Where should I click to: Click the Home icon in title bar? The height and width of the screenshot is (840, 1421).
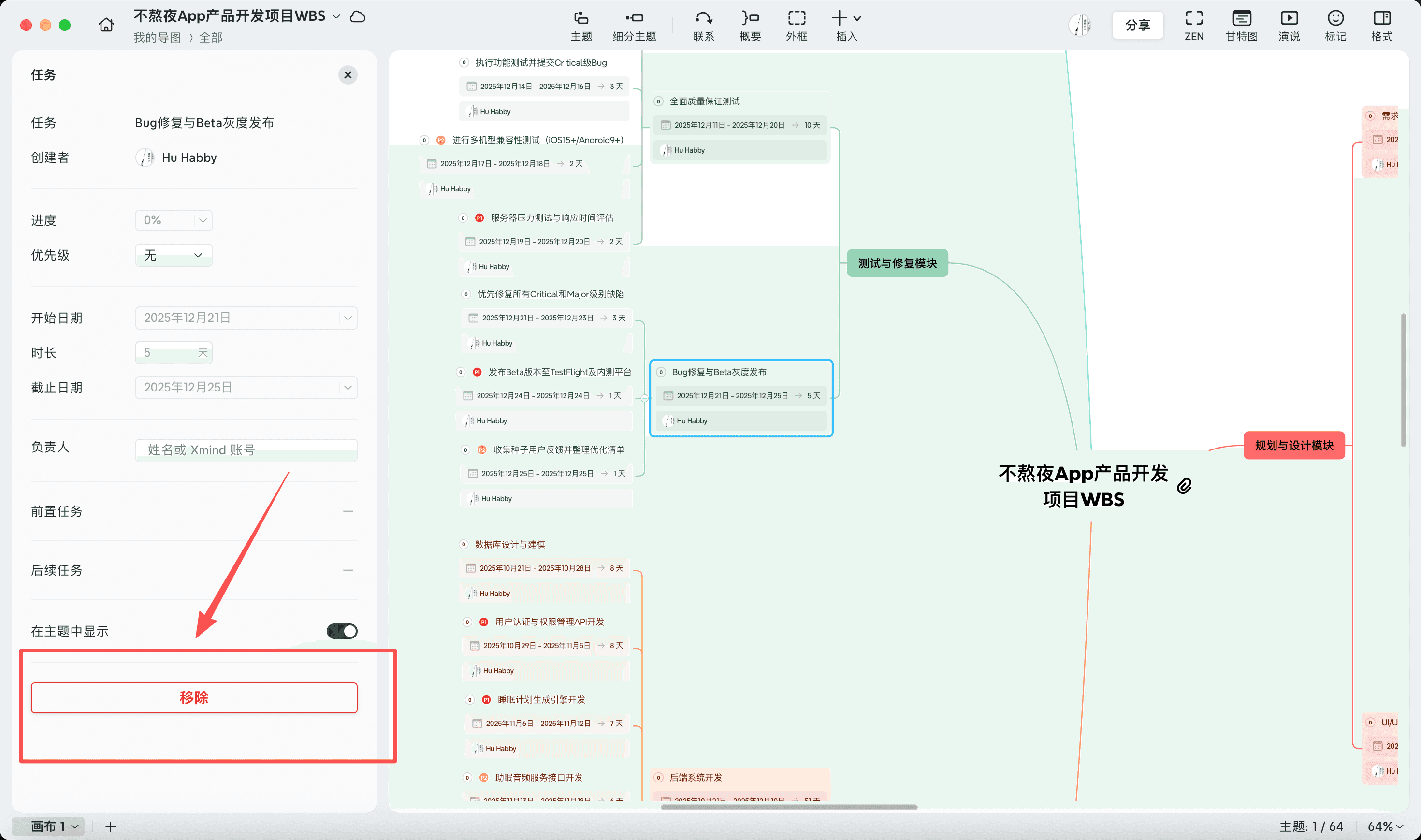pyautogui.click(x=106, y=25)
